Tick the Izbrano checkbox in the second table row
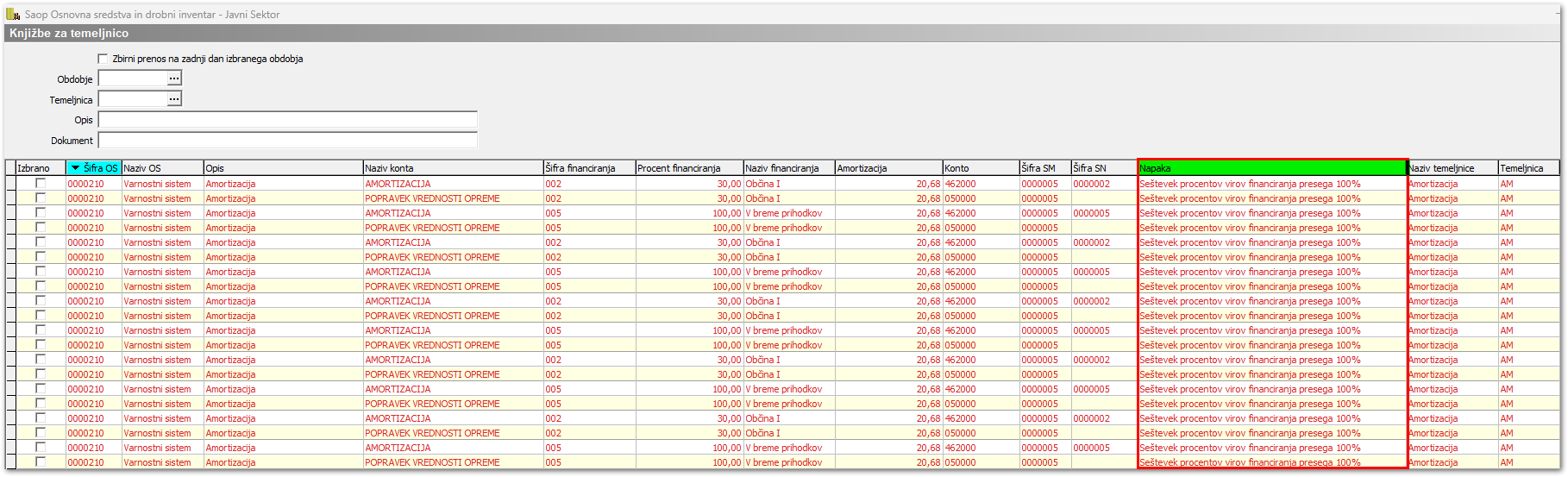 41,198
